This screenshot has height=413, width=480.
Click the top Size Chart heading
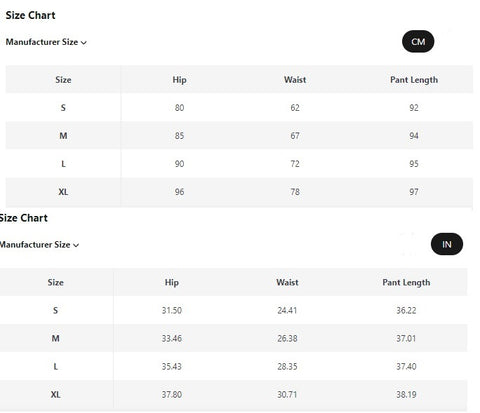[30, 15]
